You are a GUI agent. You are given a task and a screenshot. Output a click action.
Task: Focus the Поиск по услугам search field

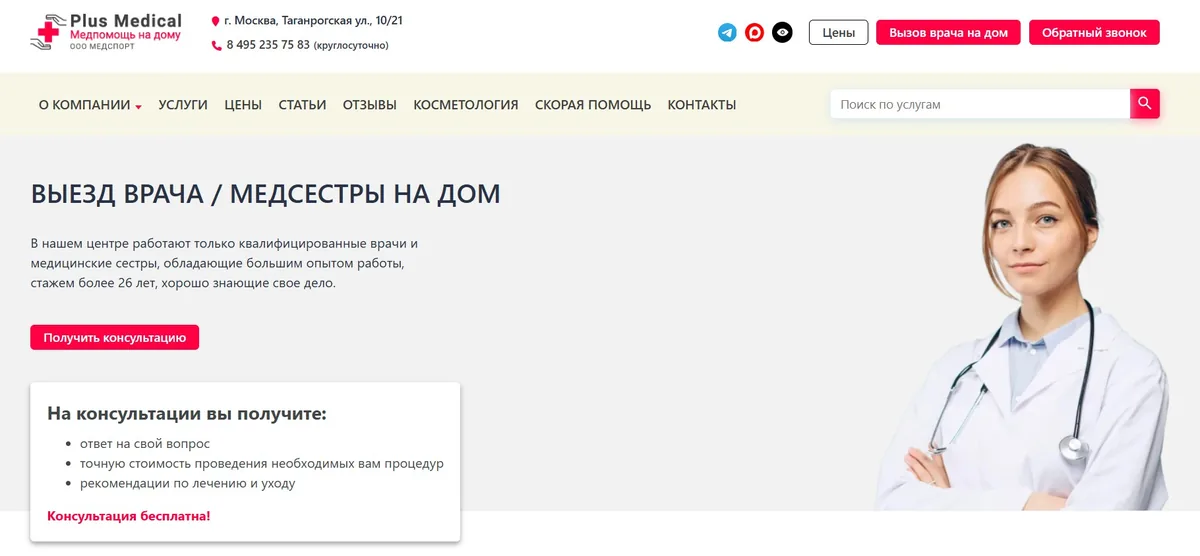980,104
